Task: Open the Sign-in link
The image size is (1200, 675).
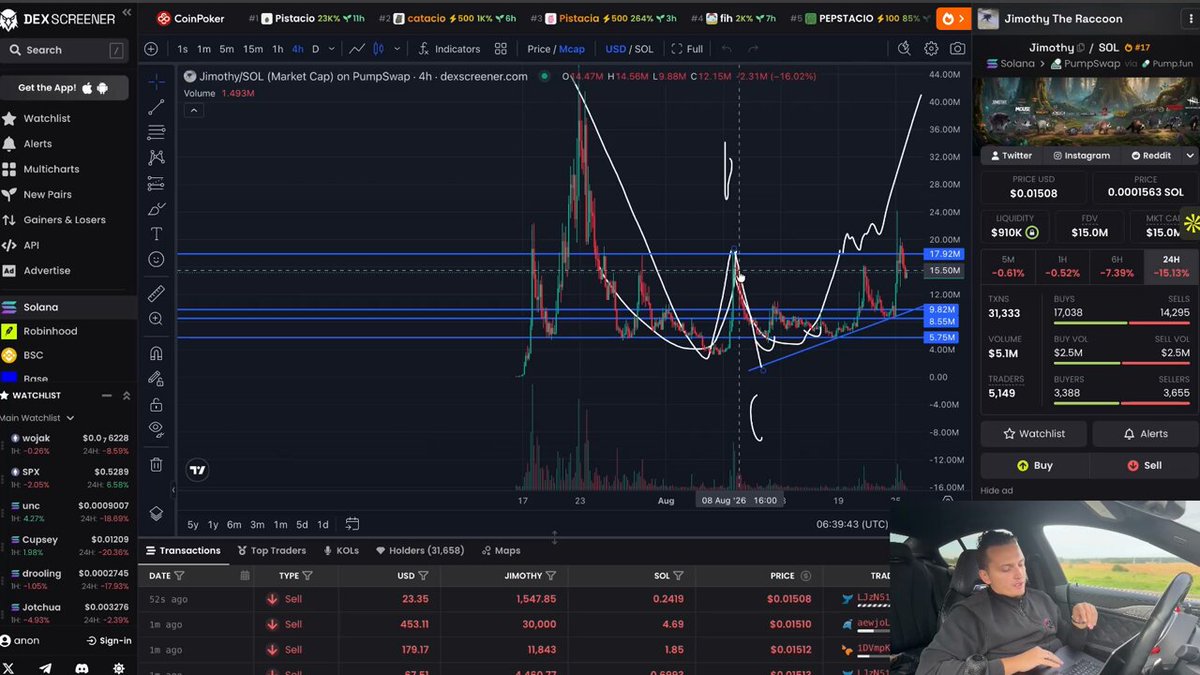Action: pos(109,641)
